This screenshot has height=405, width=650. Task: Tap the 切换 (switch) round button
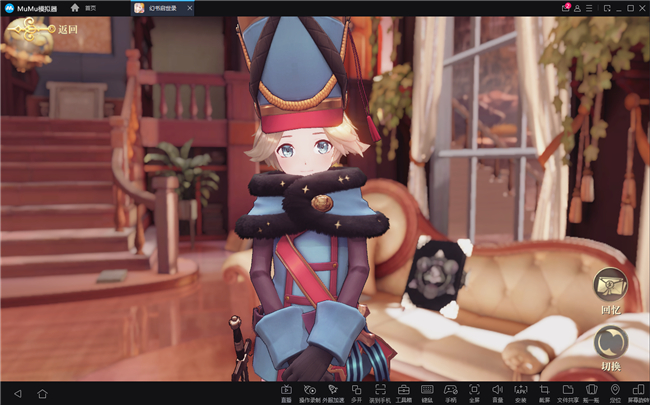[x=611, y=342]
